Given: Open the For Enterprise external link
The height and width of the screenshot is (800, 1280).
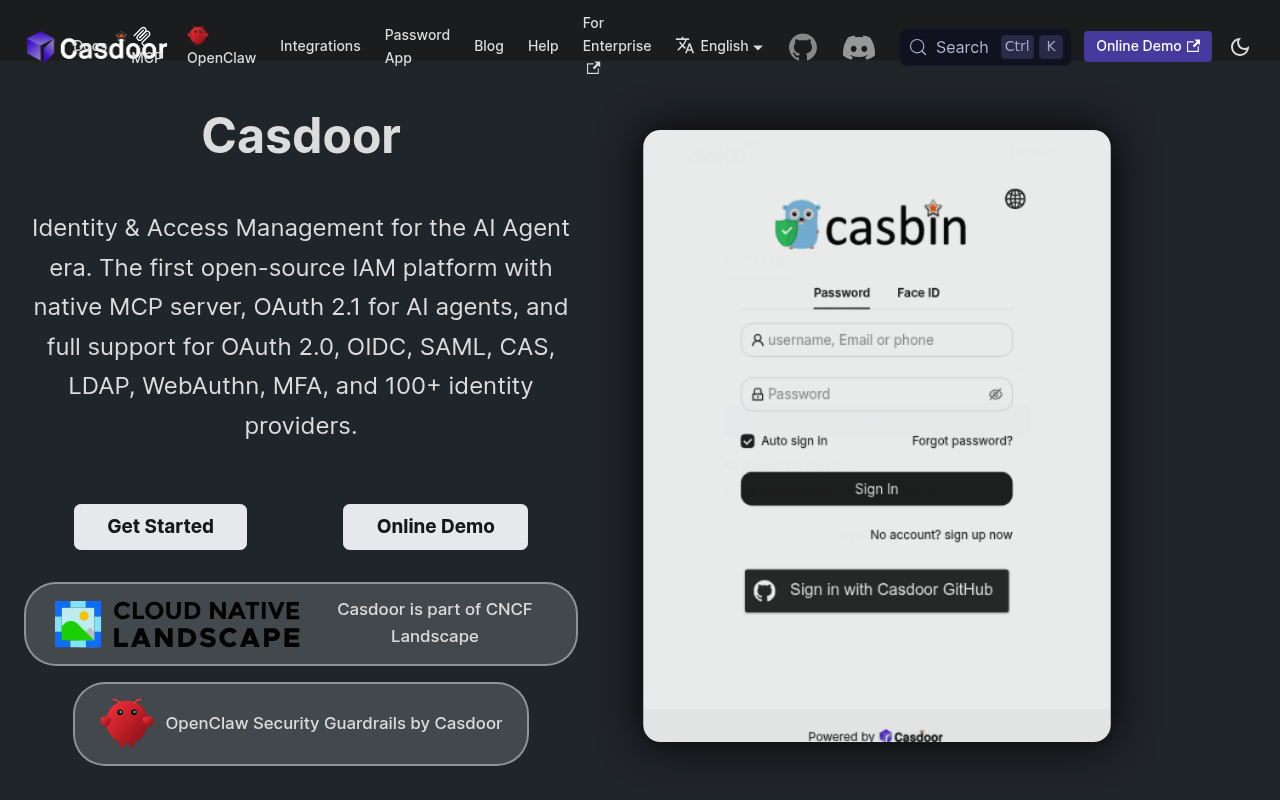Looking at the screenshot, I should click(x=617, y=46).
